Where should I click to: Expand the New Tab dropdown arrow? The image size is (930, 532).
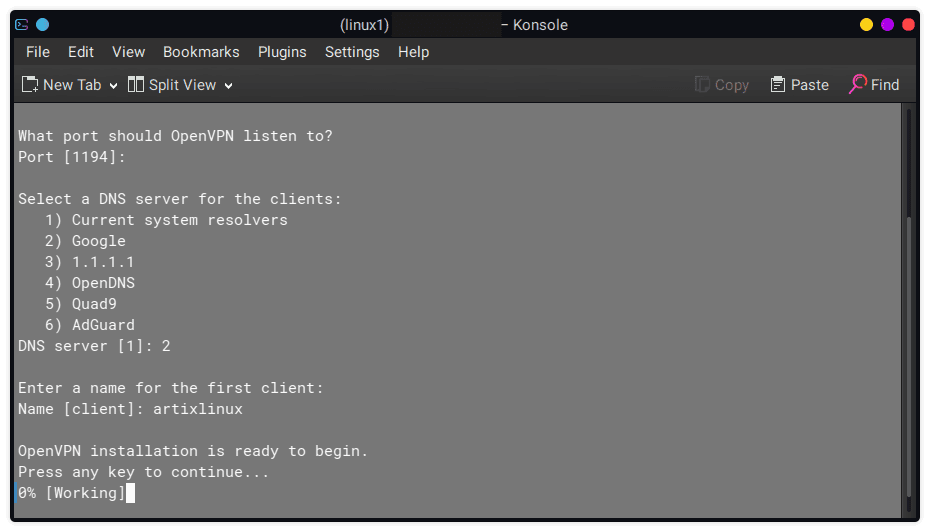(113, 86)
